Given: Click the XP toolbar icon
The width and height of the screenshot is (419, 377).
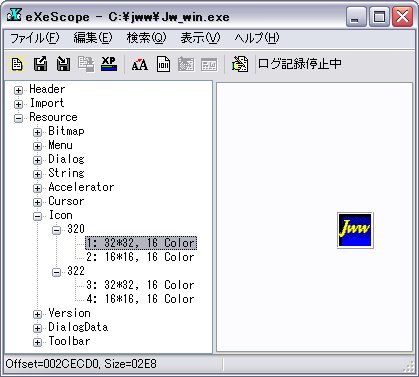Looking at the screenshot, I should [x=109, y=64].
